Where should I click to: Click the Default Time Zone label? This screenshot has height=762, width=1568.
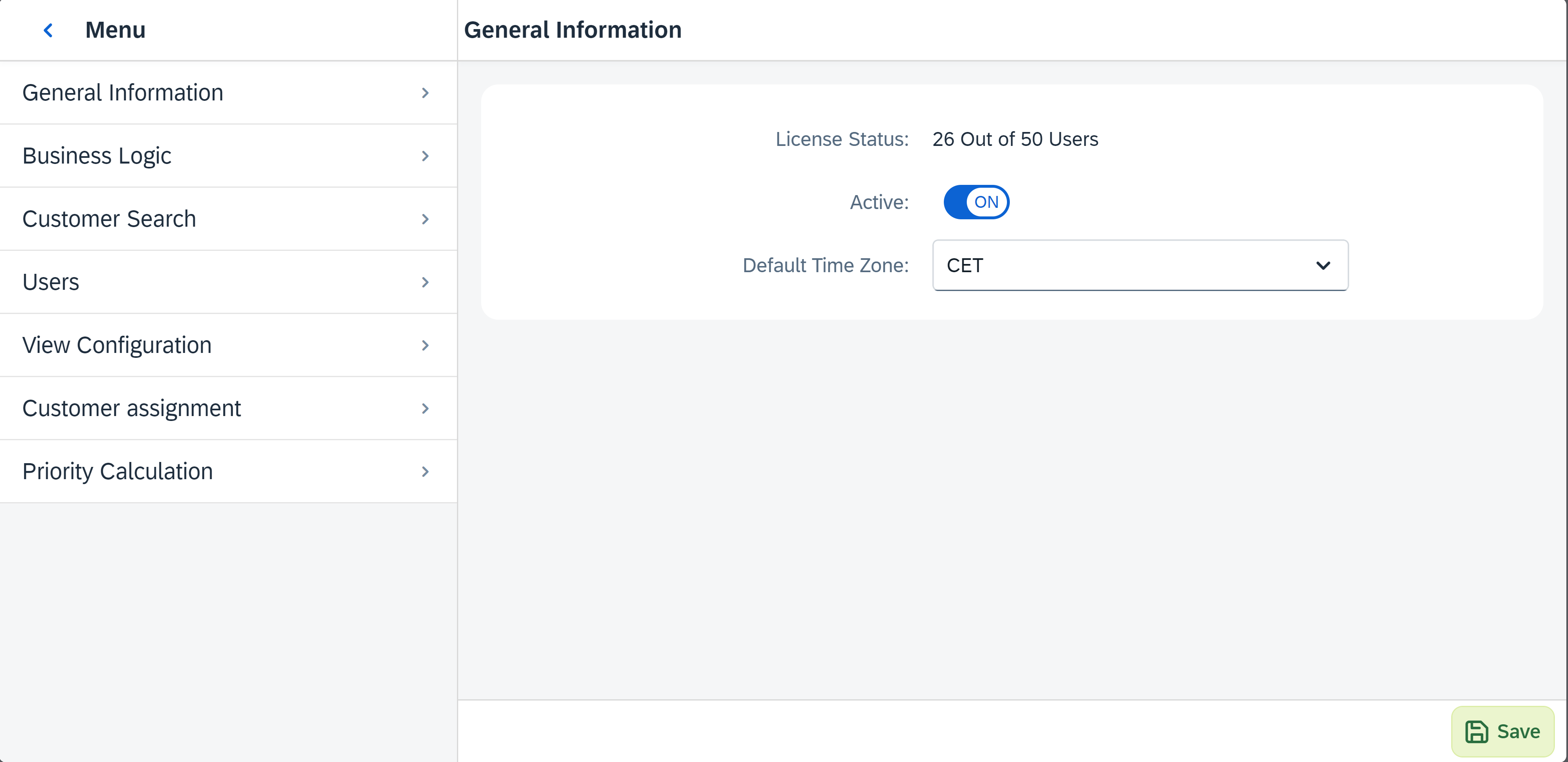point(825,265)
